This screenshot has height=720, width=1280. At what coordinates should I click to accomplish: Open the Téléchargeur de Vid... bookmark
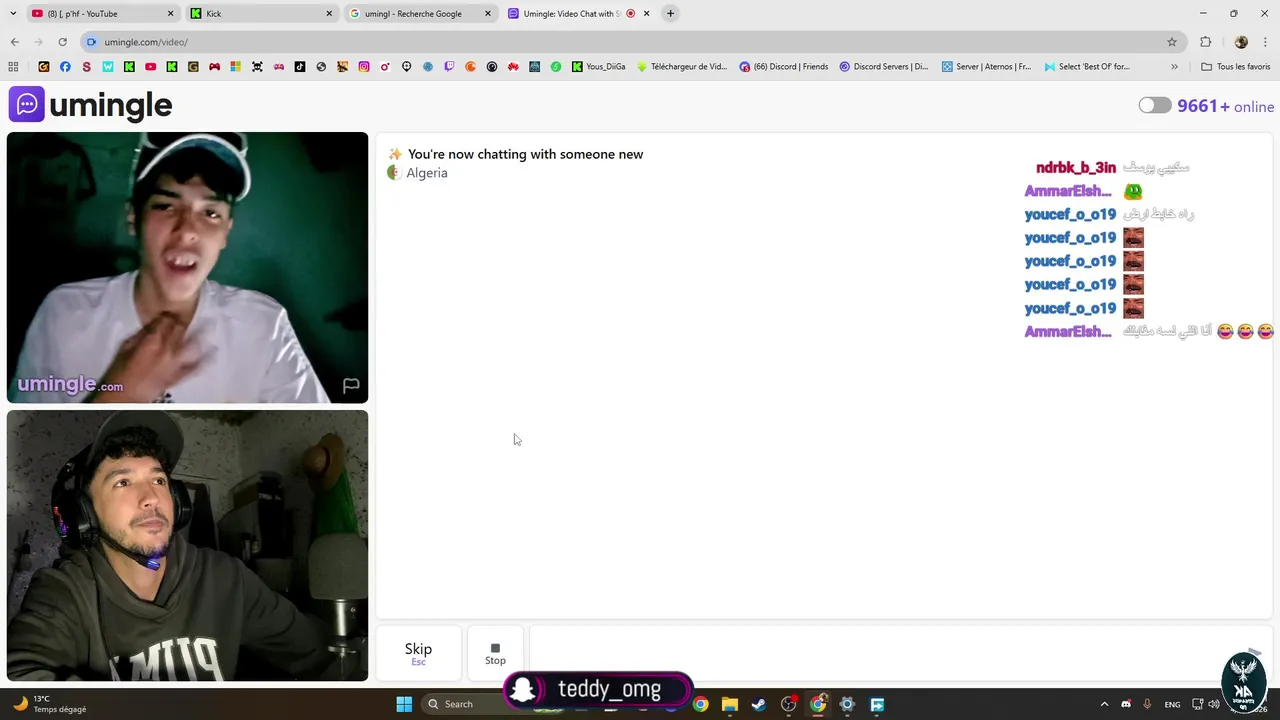point(682,67)
